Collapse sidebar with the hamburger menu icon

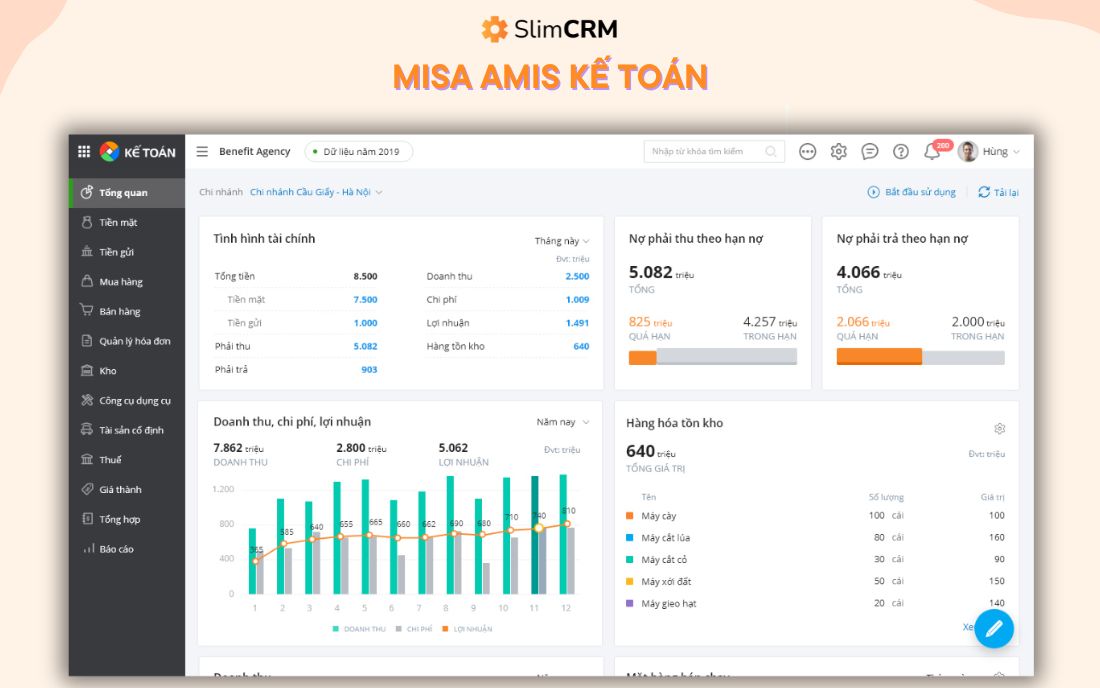click(x=202, y=151)
